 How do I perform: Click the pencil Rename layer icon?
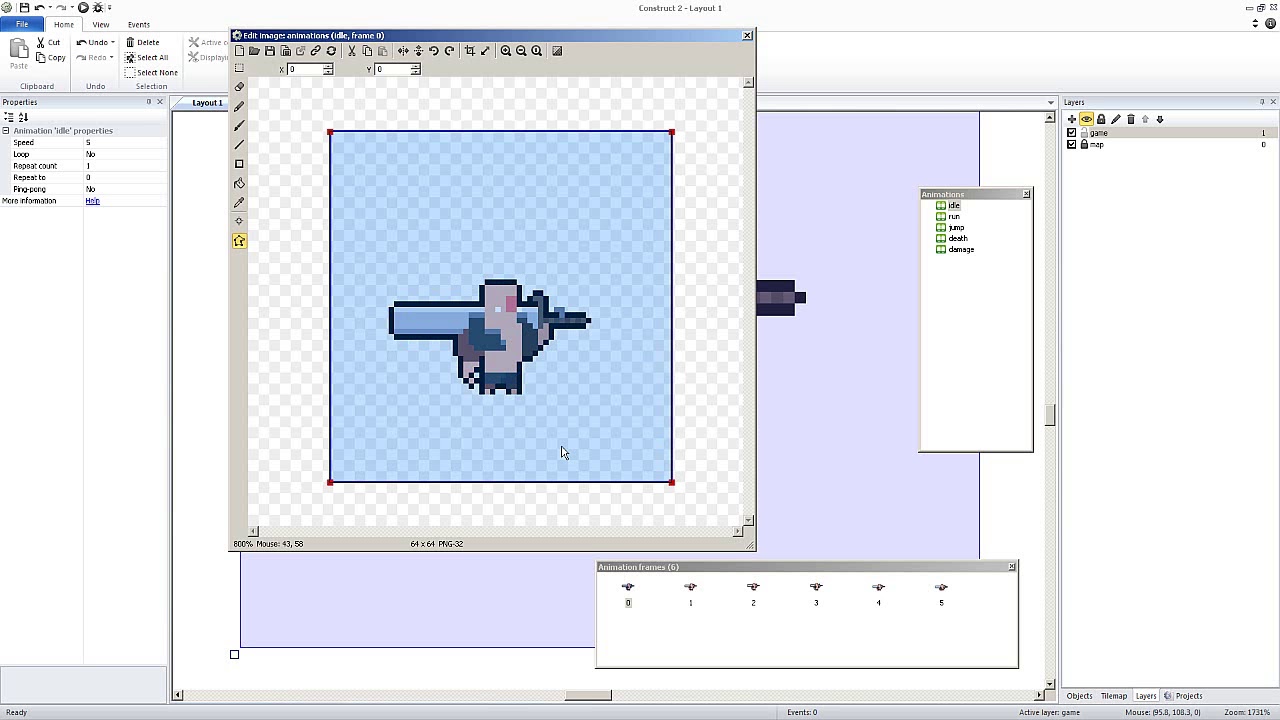(x=1116, y=119)
